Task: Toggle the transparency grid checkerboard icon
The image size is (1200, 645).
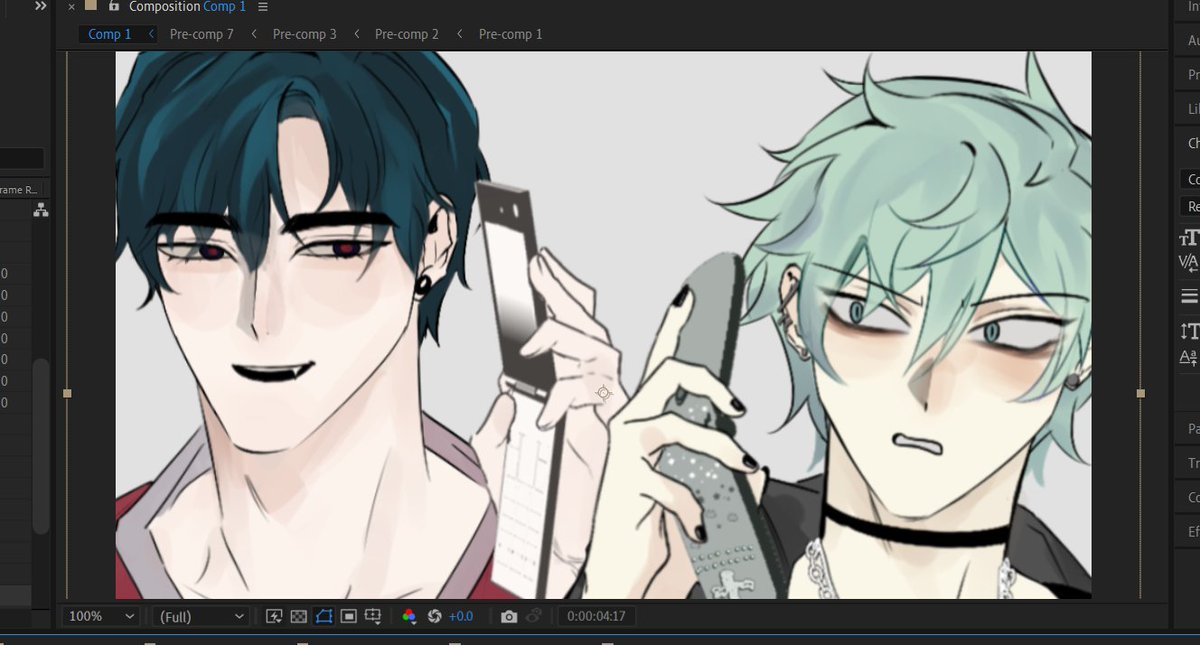Action: (298, 617)
